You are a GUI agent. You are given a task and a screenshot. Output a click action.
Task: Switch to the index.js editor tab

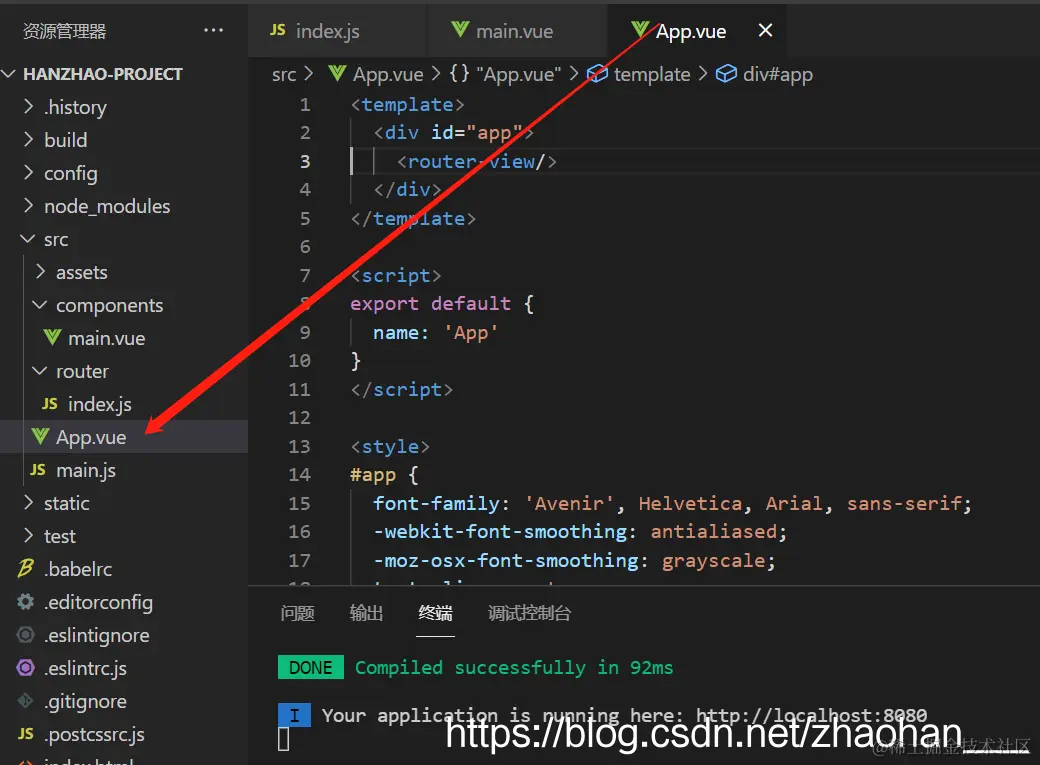[338, 31]
